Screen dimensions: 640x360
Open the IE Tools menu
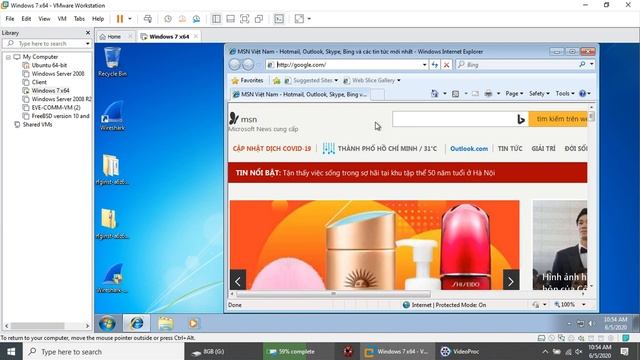pos(565,93)
